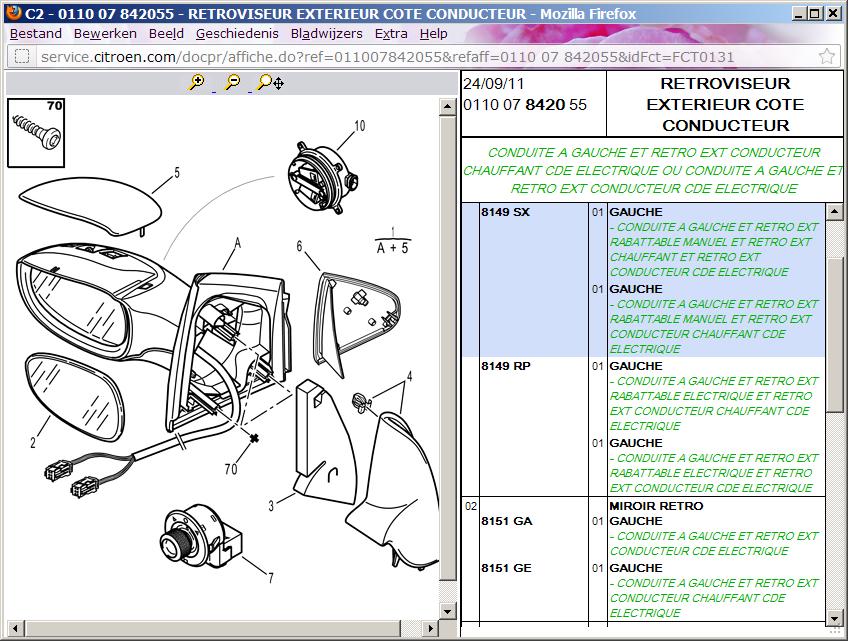Click reference number 02 in parts list
The height and width of the screenshot is (641, 848).
tap(471, 506)
